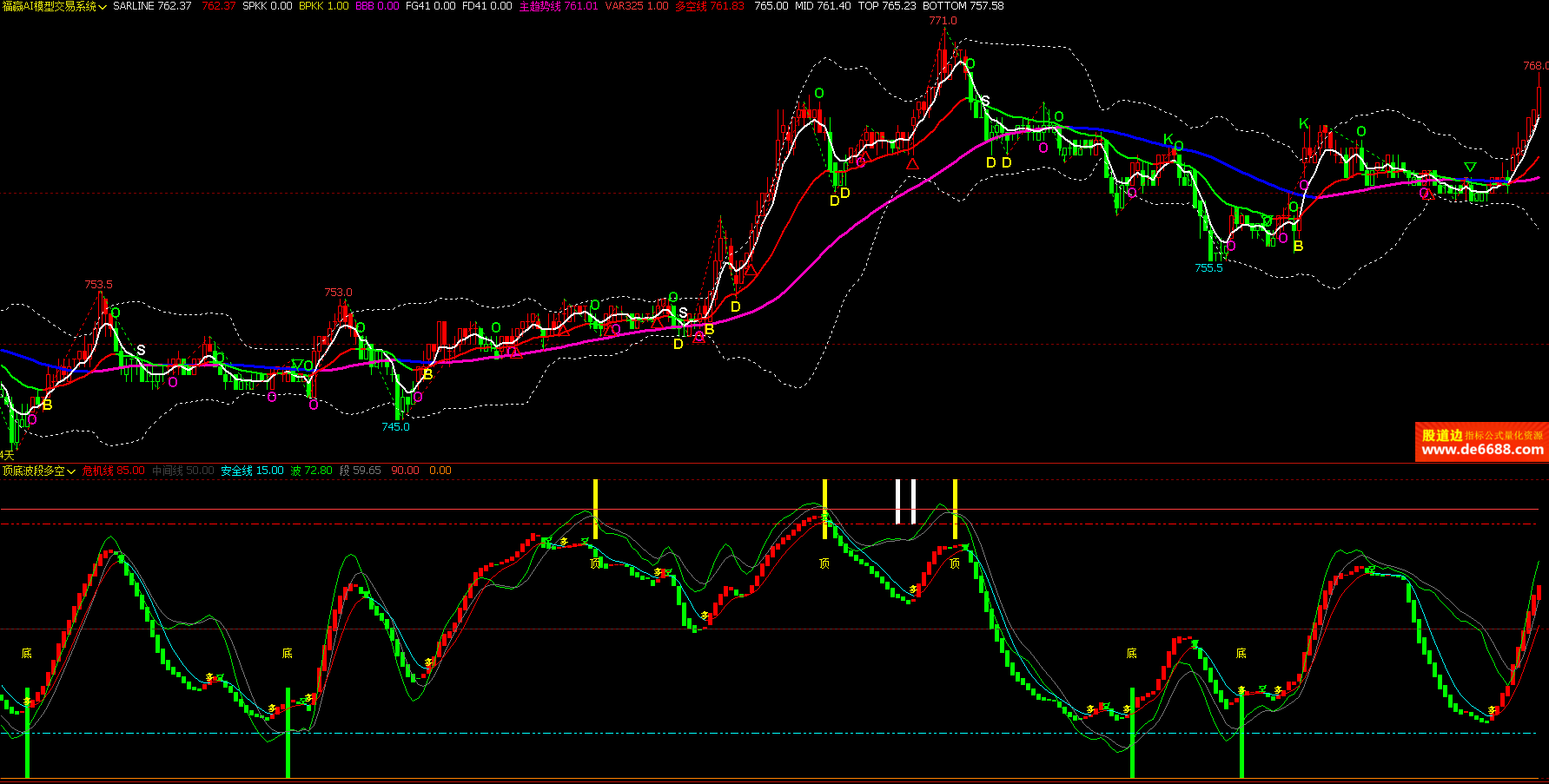Click the white double-bar marker in lower panel

[905, 502]
